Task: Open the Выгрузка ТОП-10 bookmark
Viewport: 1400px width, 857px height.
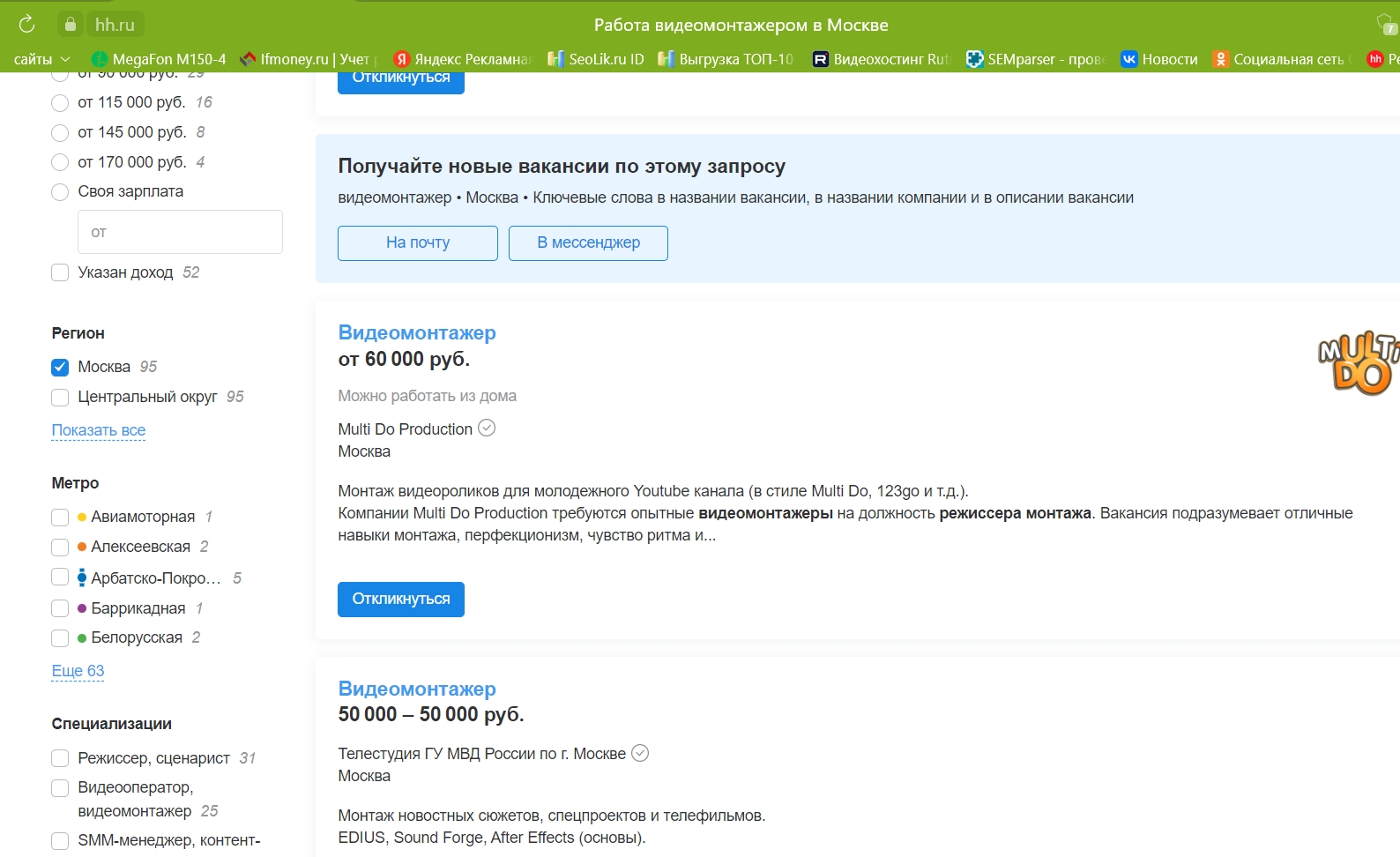Action: (x=726, y=59)
